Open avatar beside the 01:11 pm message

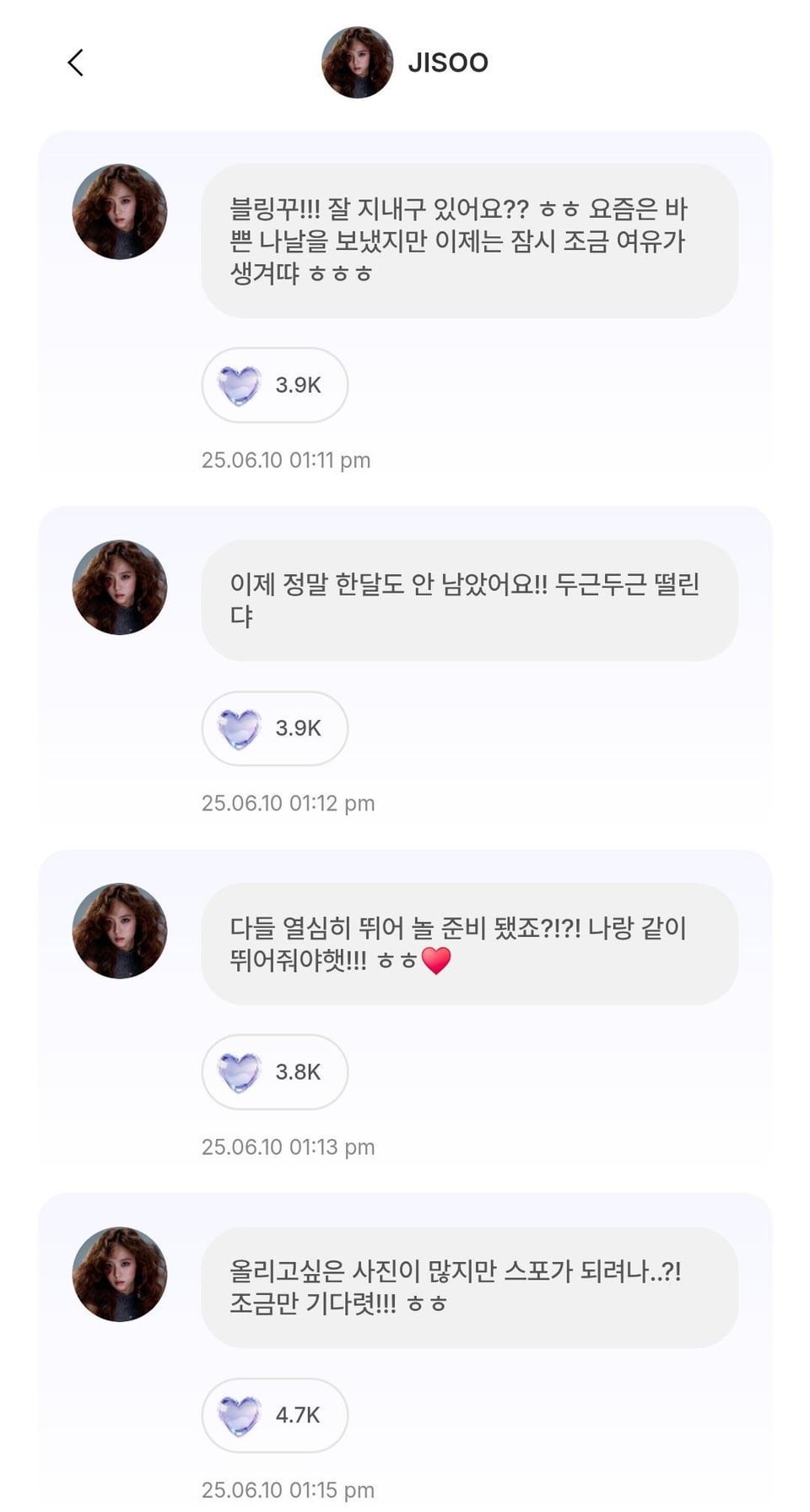point(120,212)
